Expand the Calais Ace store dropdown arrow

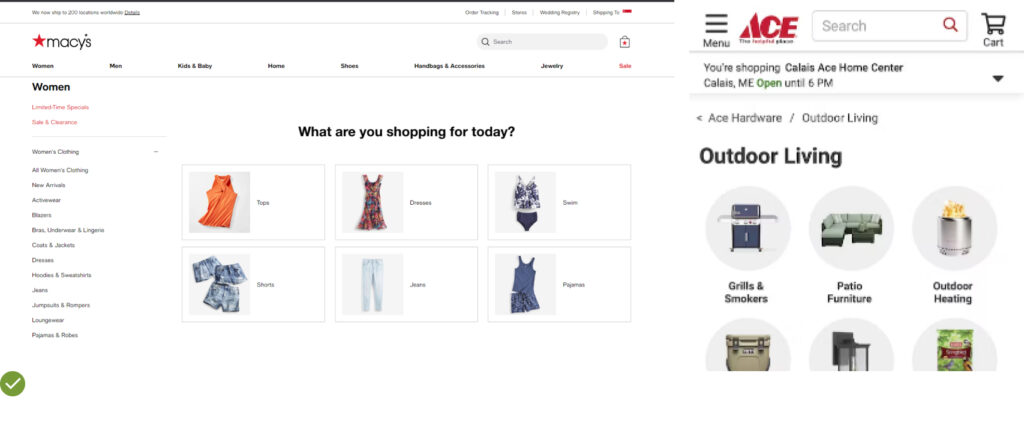(998, 78)
